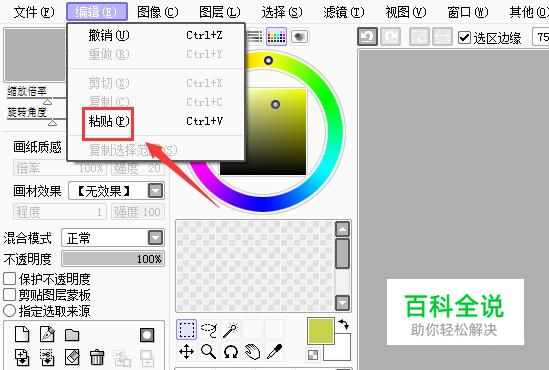Click the swatch panel scrollbar thumb
Screen dimensions: 549x370
click(342, 253)
